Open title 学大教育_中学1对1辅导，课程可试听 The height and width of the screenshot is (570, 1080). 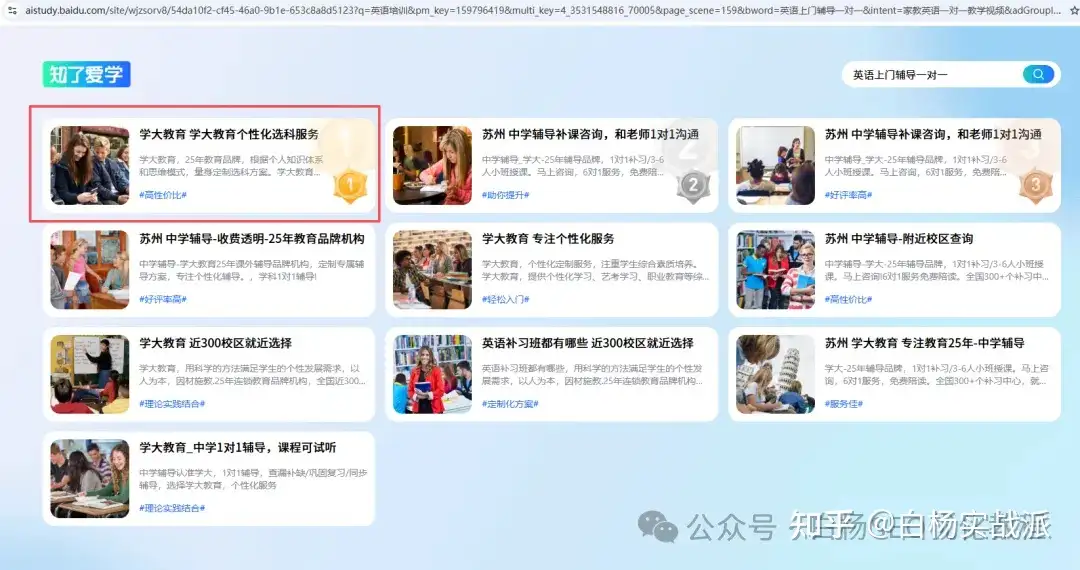(238, 447)
